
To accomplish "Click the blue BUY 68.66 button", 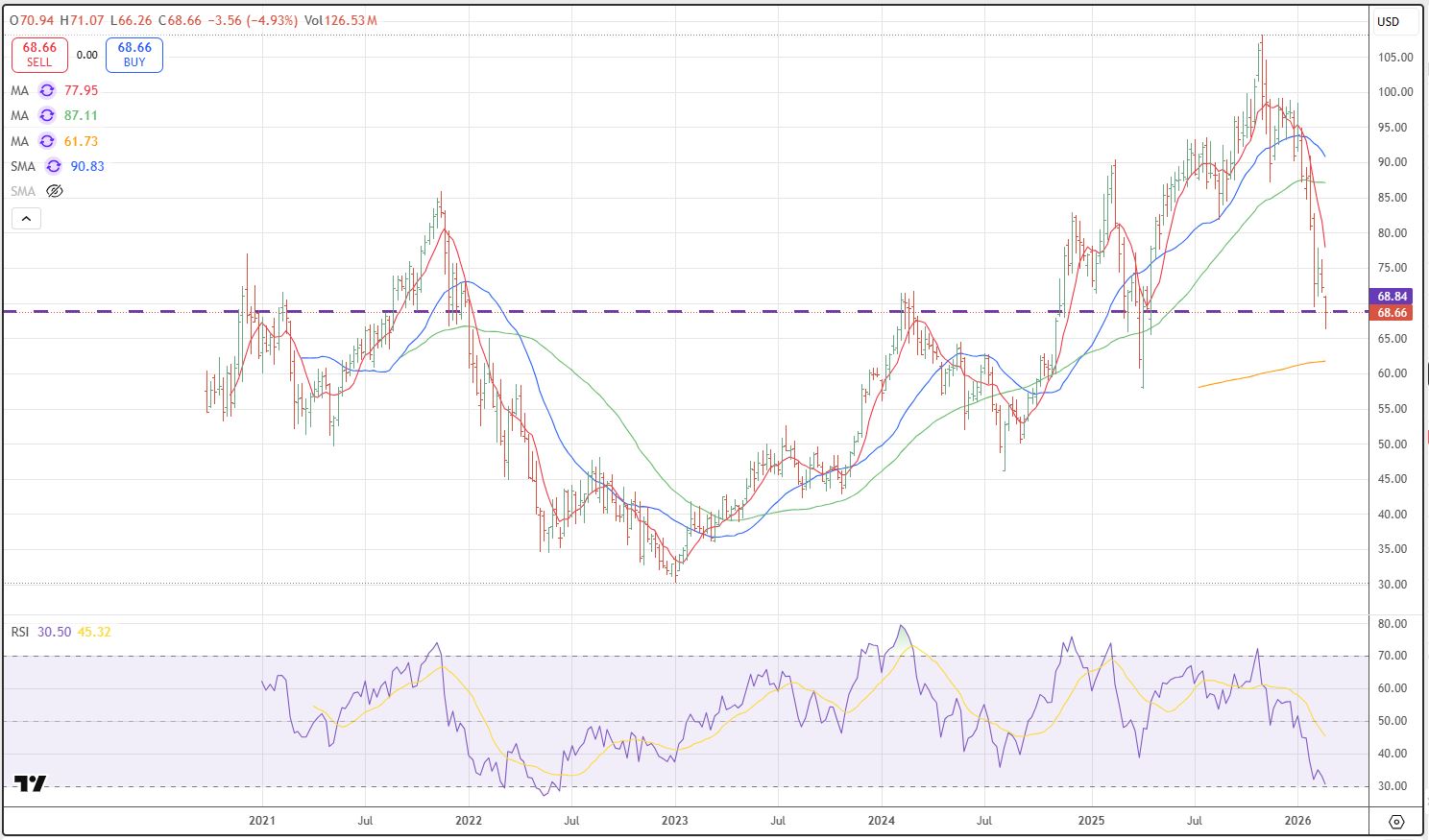I will 134,55.
